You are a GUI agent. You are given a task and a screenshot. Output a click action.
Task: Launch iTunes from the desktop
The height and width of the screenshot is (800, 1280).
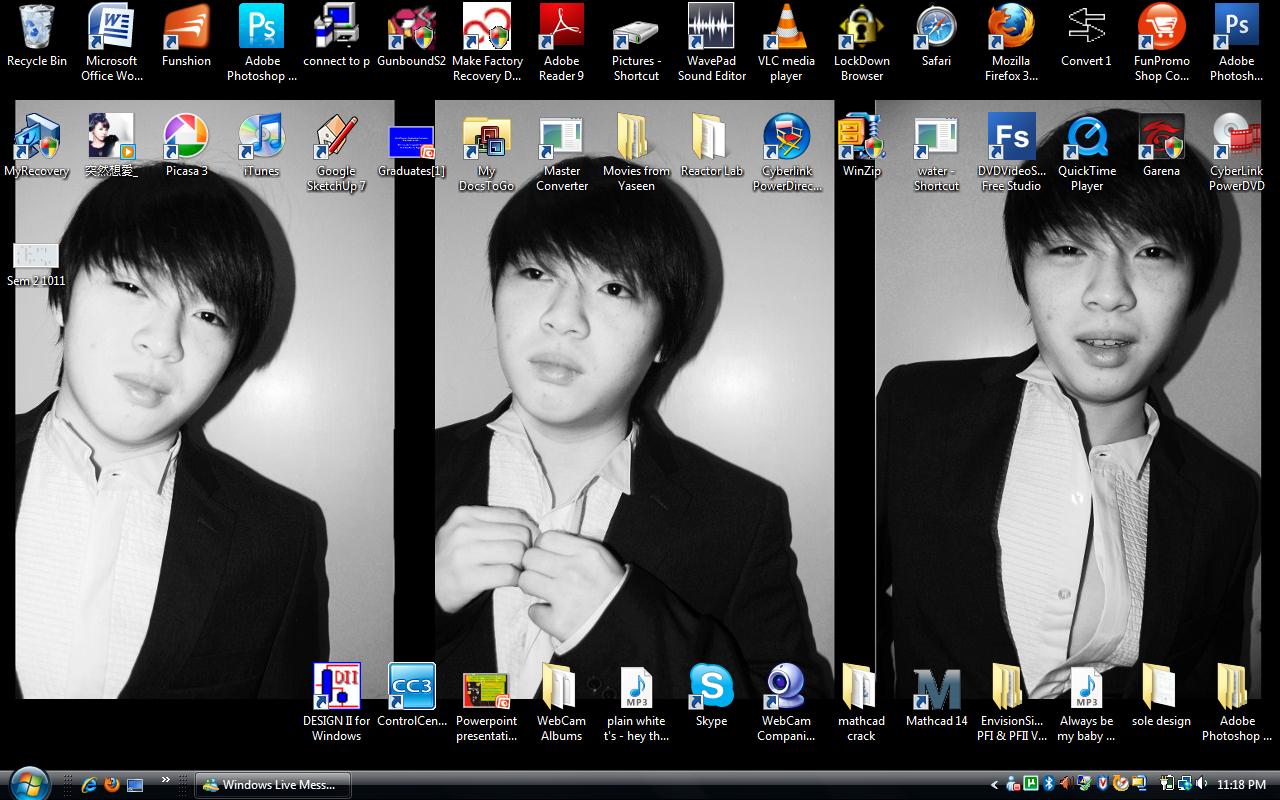coord(261,147)
